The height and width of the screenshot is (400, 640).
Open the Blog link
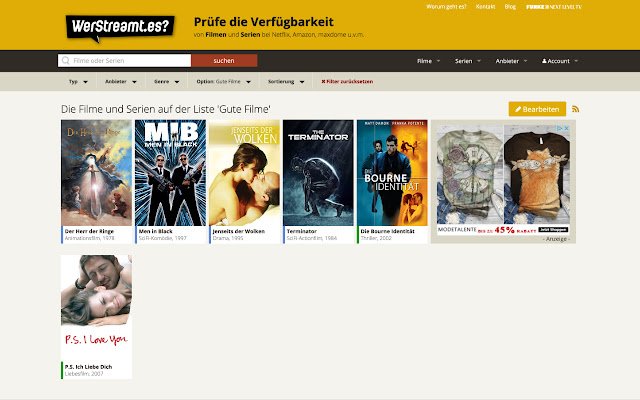click(510, 7)
